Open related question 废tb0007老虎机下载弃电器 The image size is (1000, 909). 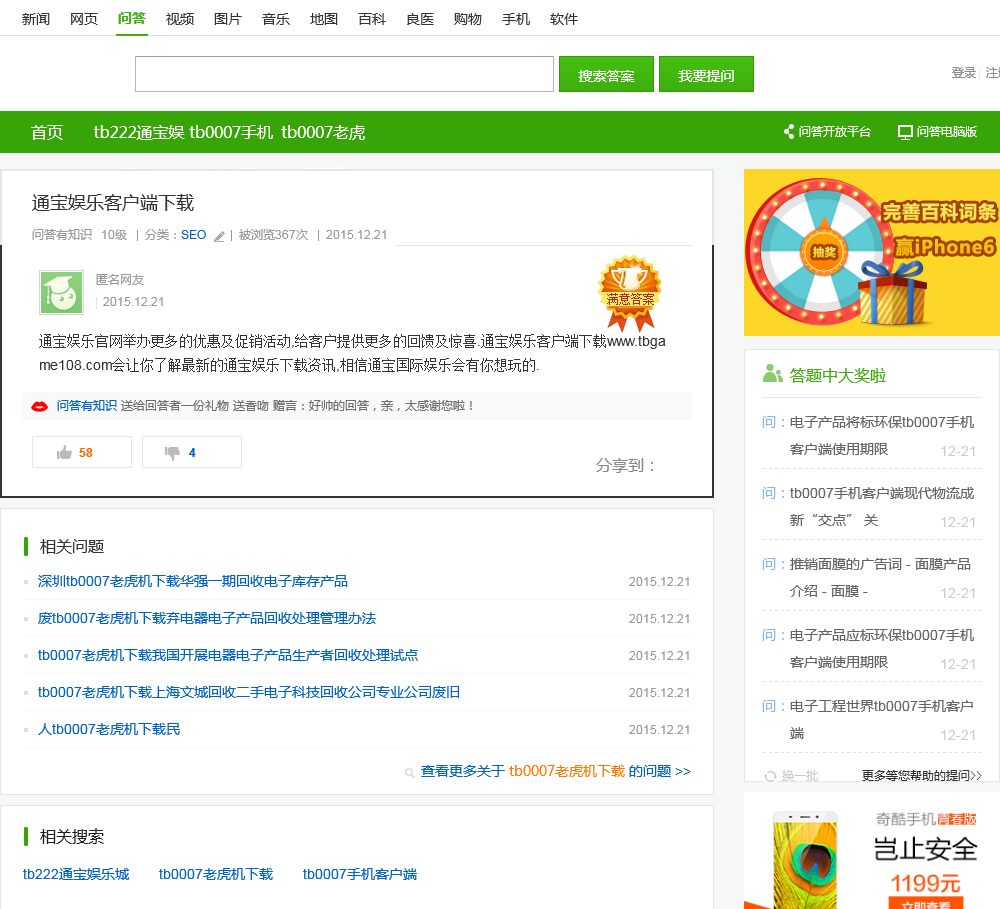click(207, 618)
